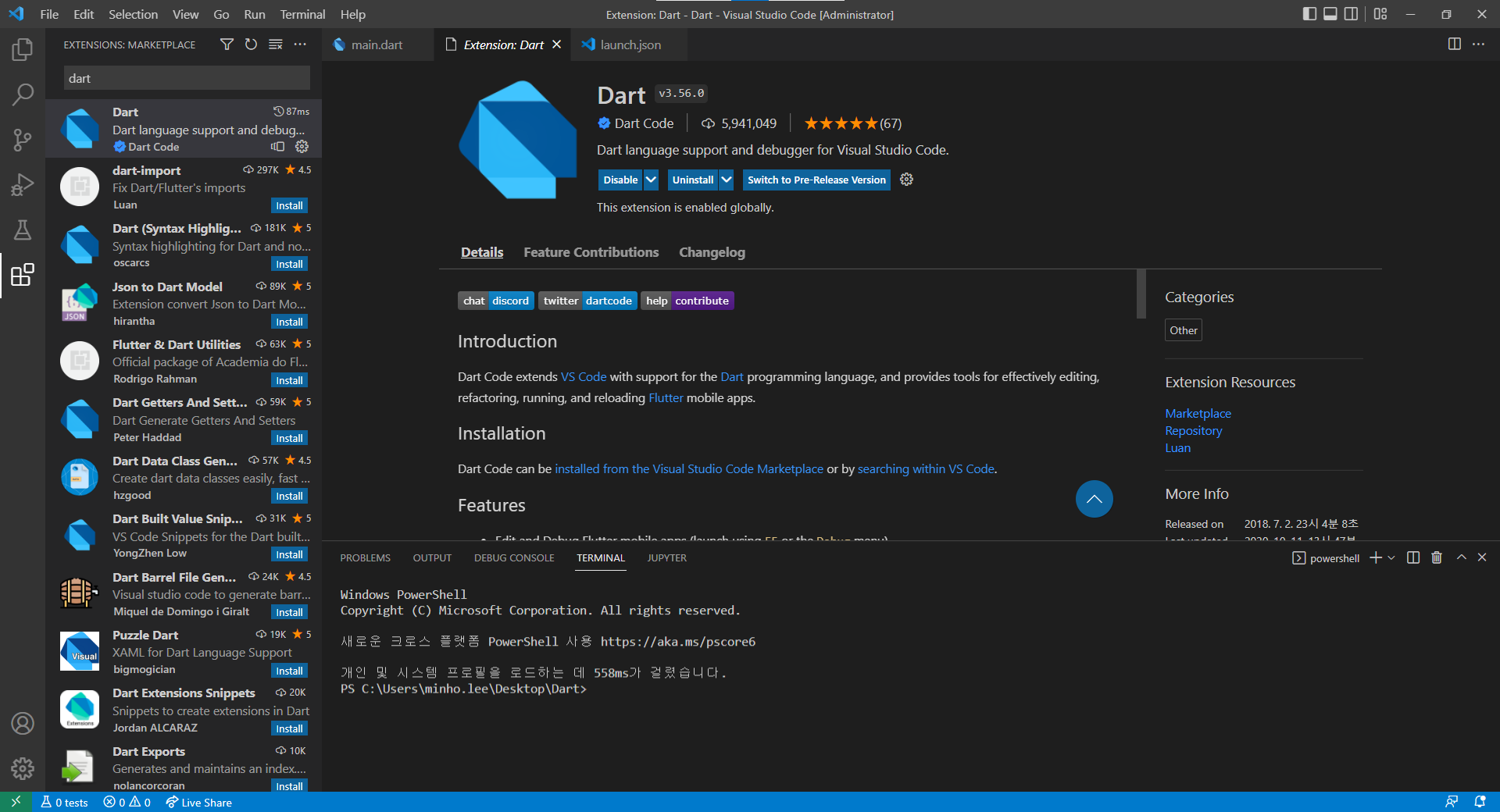The width and height of the screenshot is (1500, 812).
Task: Open the notifications bell in status bar
Action: (1480, 802)
